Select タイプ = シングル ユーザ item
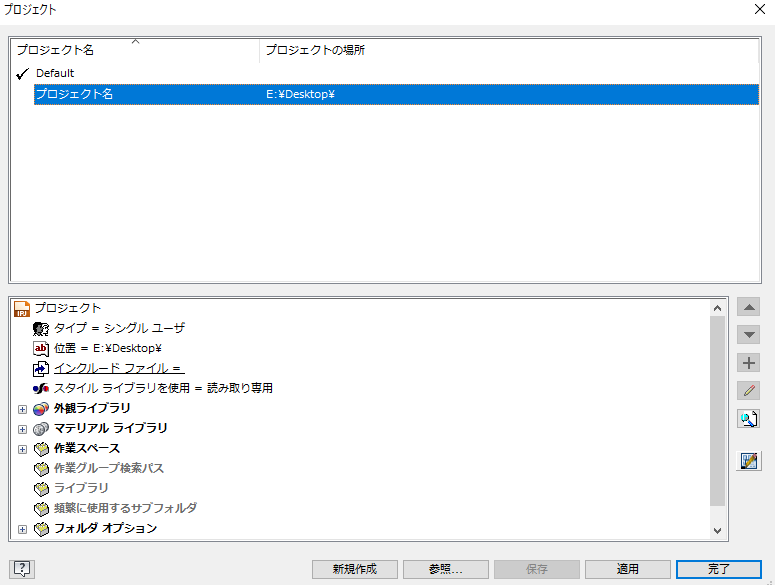 click(x=119, y=328)
